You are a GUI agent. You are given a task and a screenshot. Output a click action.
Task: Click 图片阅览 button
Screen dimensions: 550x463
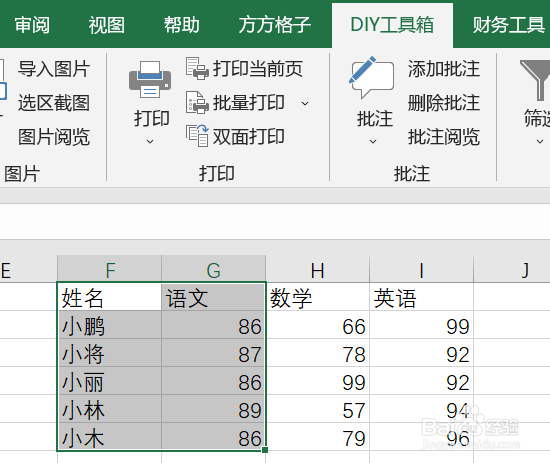(x=54, y=136)
